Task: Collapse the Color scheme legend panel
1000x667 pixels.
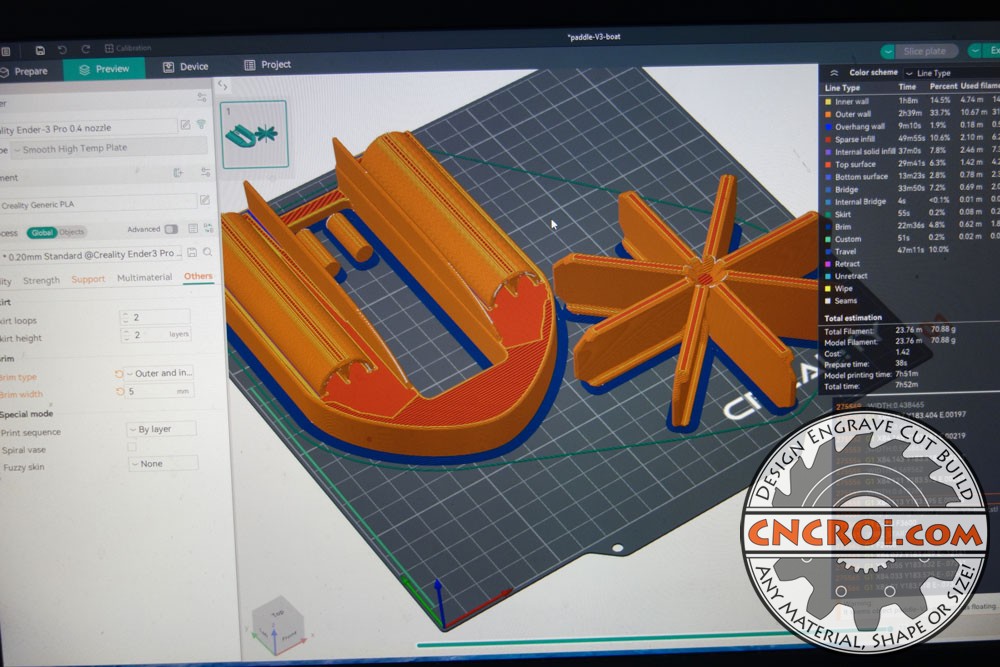Action: point(834,73)
